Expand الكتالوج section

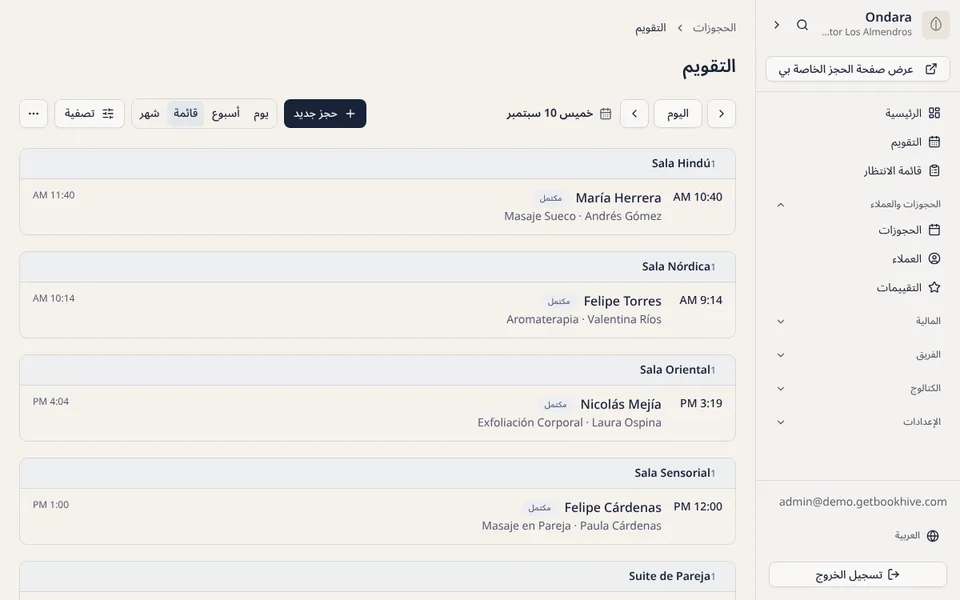click(x=858, y=388)
